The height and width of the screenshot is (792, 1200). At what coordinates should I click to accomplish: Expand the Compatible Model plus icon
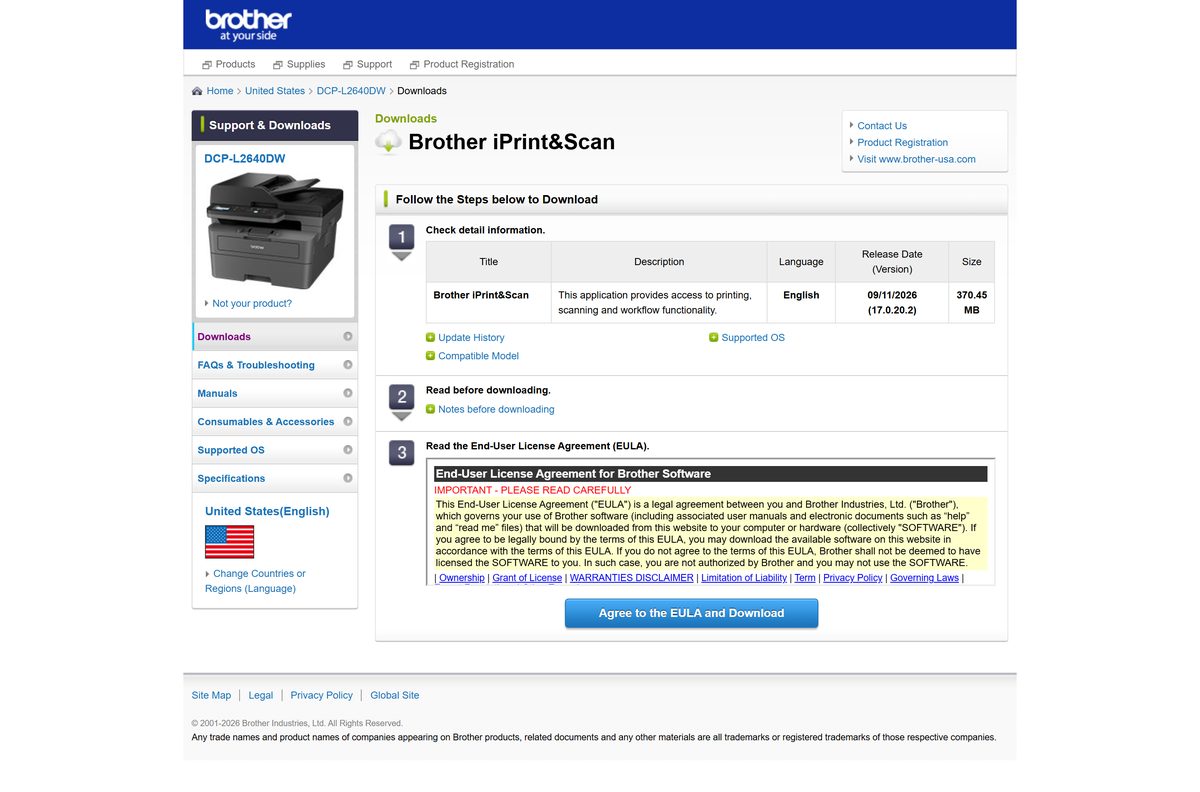(430, 356)
